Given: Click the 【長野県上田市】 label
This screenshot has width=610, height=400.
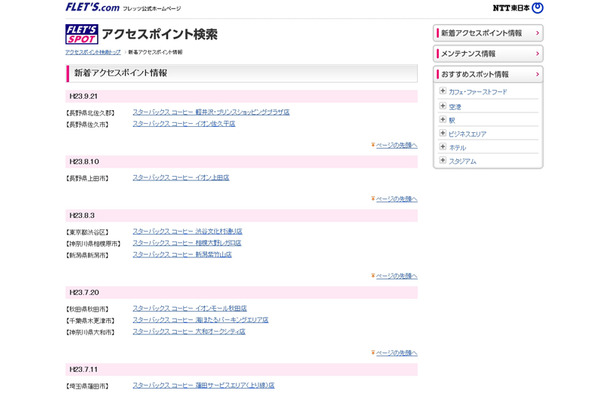Looking at the screenshot, I should pyautogui.click(x=88, y=178).
